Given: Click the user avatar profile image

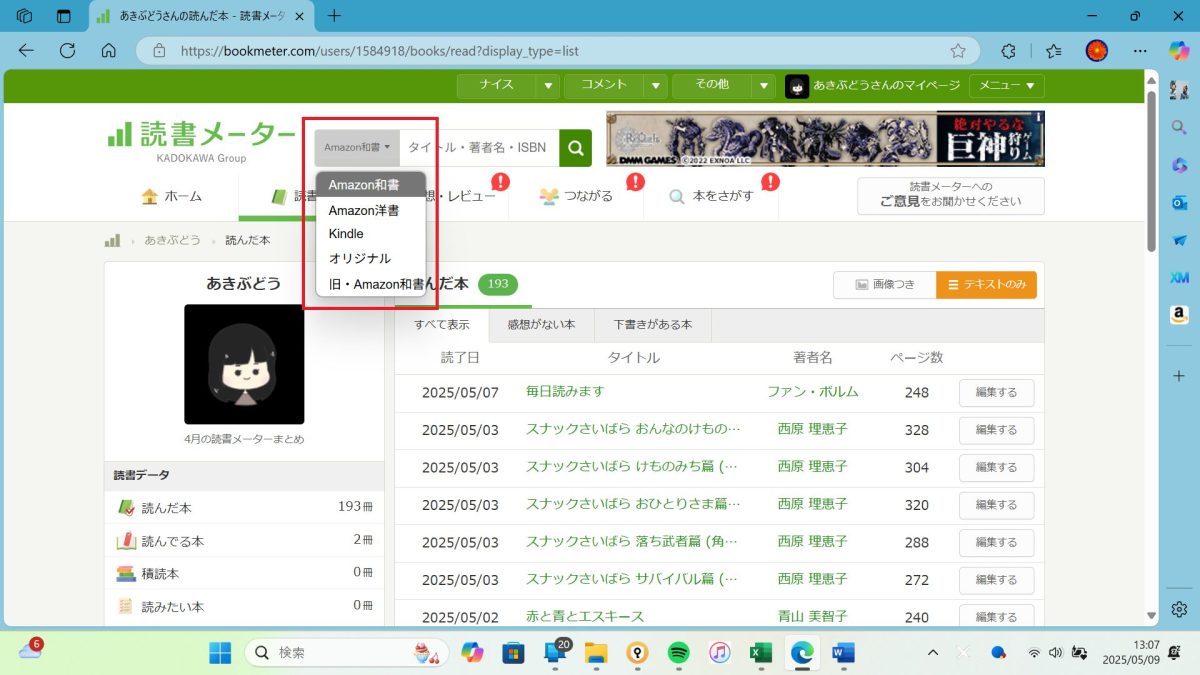Looking at the screenshot, I should coord(244,364).
